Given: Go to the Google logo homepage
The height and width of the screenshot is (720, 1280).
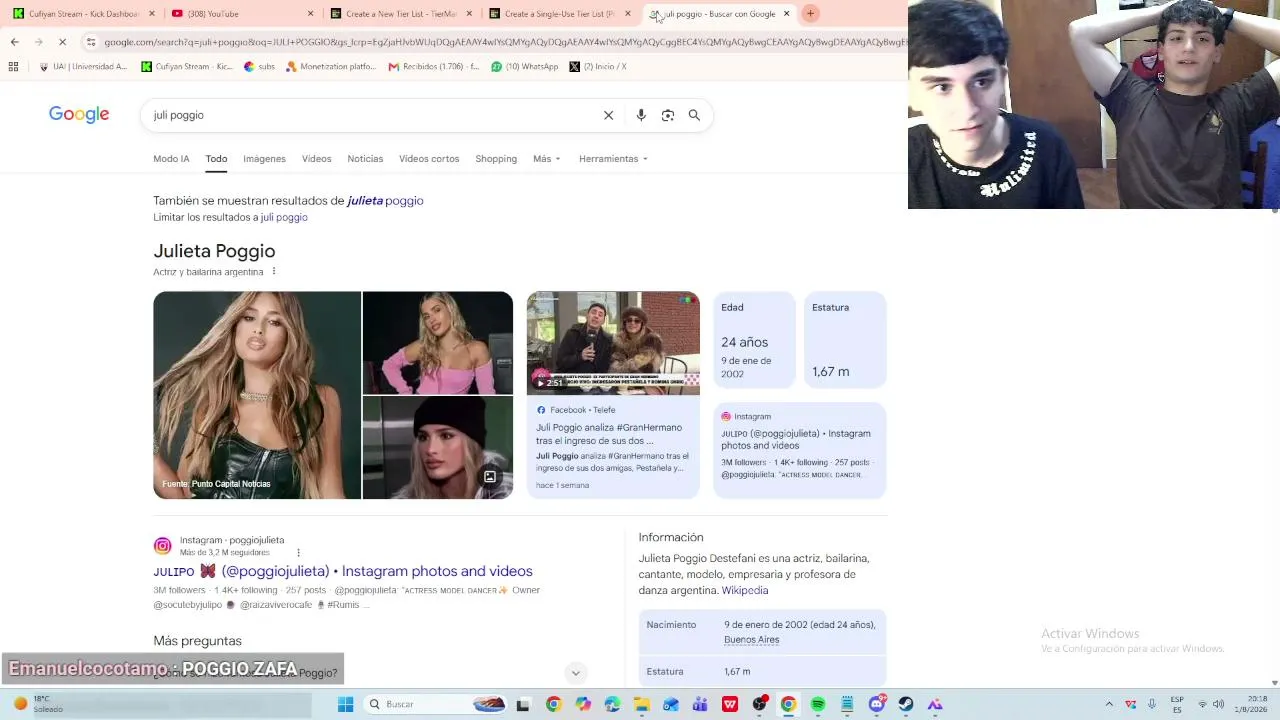Looking at the screenshot, I should 79,115.
